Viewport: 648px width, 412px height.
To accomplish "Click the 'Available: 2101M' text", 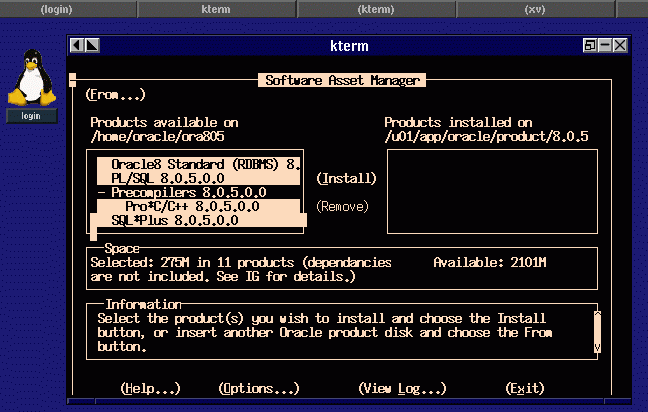I will point(490,262).
